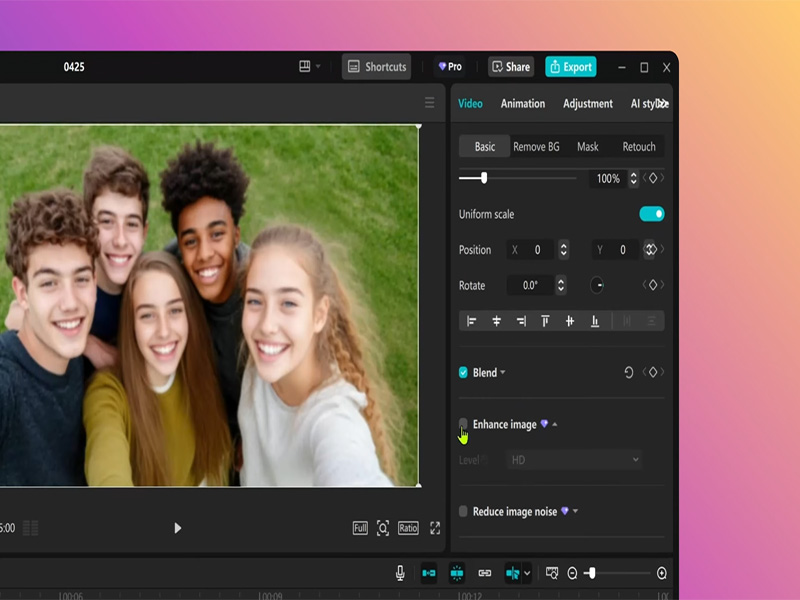Viewport: 800px width, 600px height.
Task: Click the preview quality settings icon
Action: tap(552, 572)
